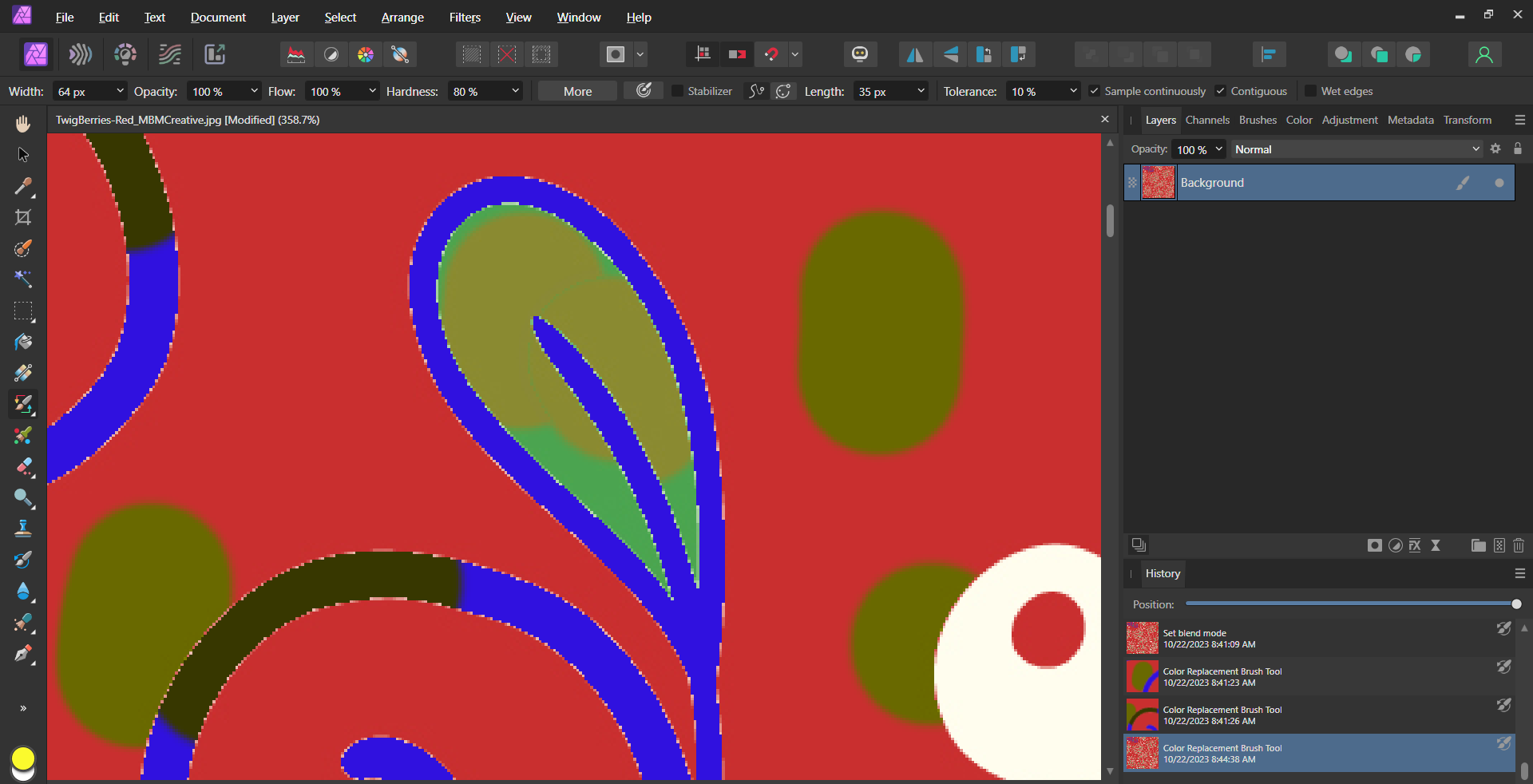Toggle the snapping magnet button
The image size is (1533, 784).
click(x=771, y=54)
